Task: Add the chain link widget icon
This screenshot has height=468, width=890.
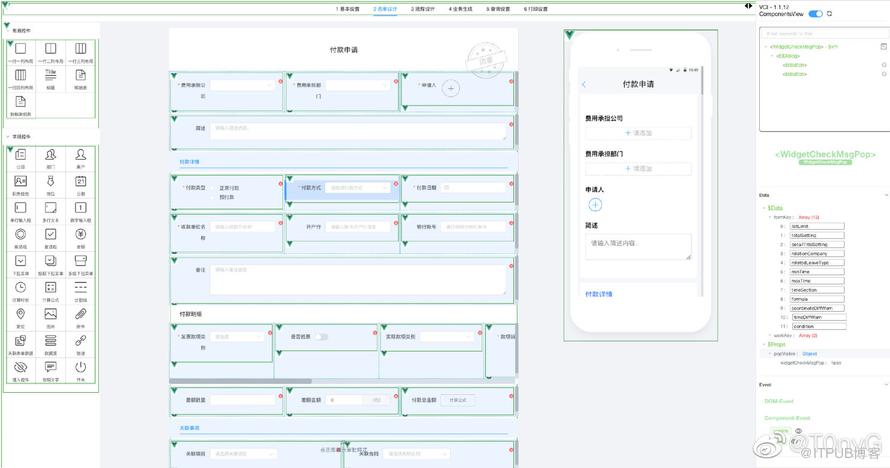Action: tap(81, 340)
